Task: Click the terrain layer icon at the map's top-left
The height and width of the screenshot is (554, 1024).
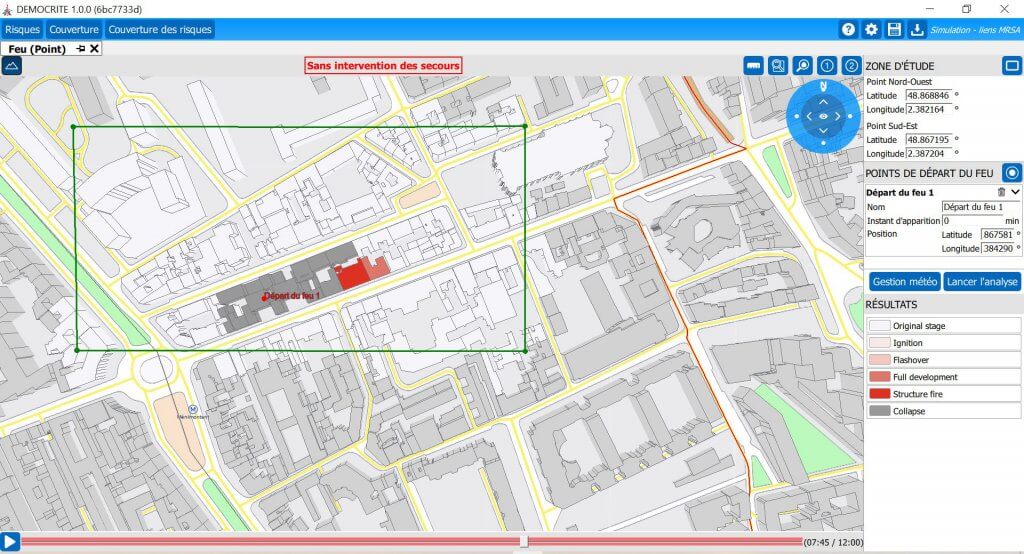Action: 12,65
